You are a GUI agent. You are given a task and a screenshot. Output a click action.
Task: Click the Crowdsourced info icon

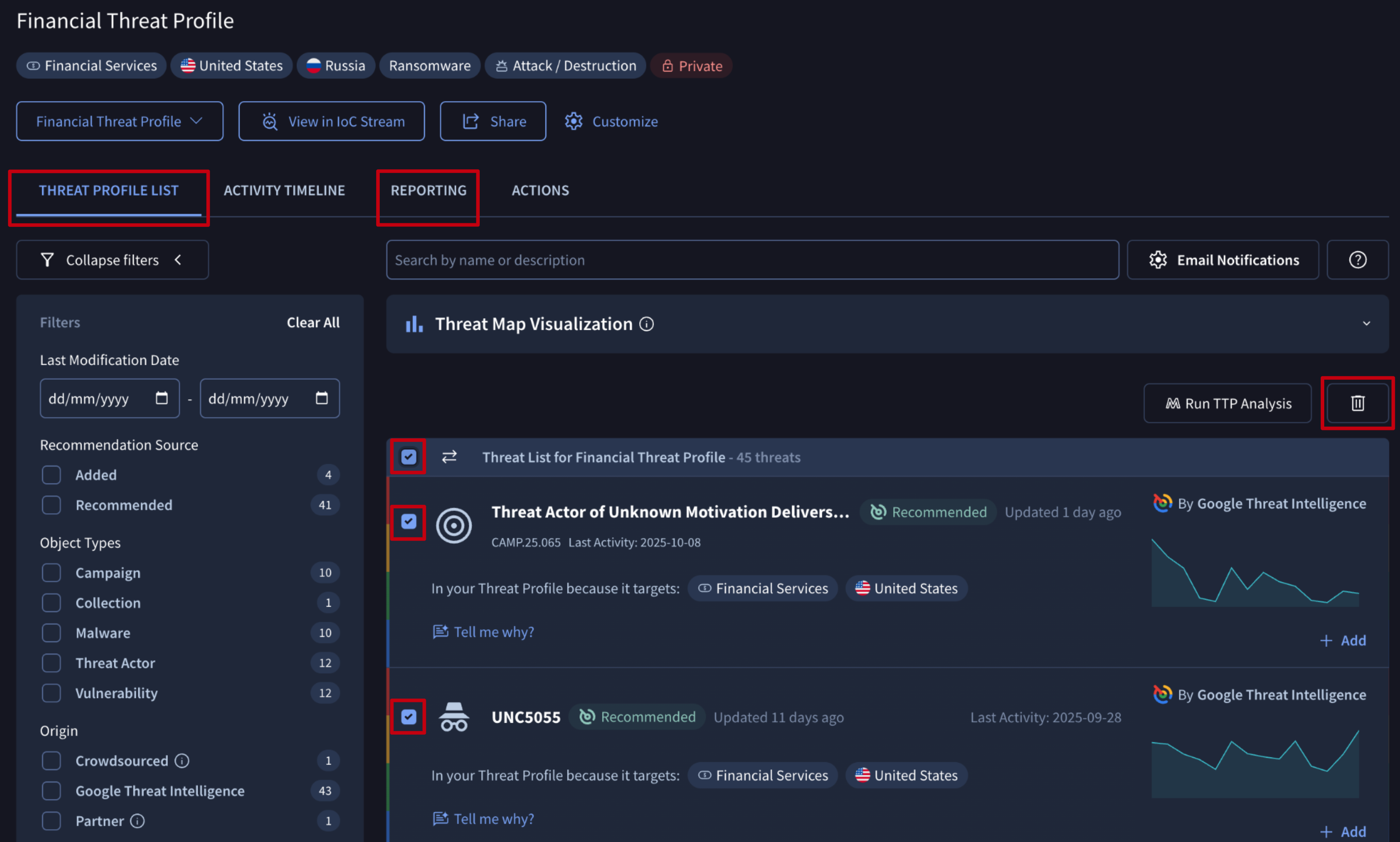182,761
